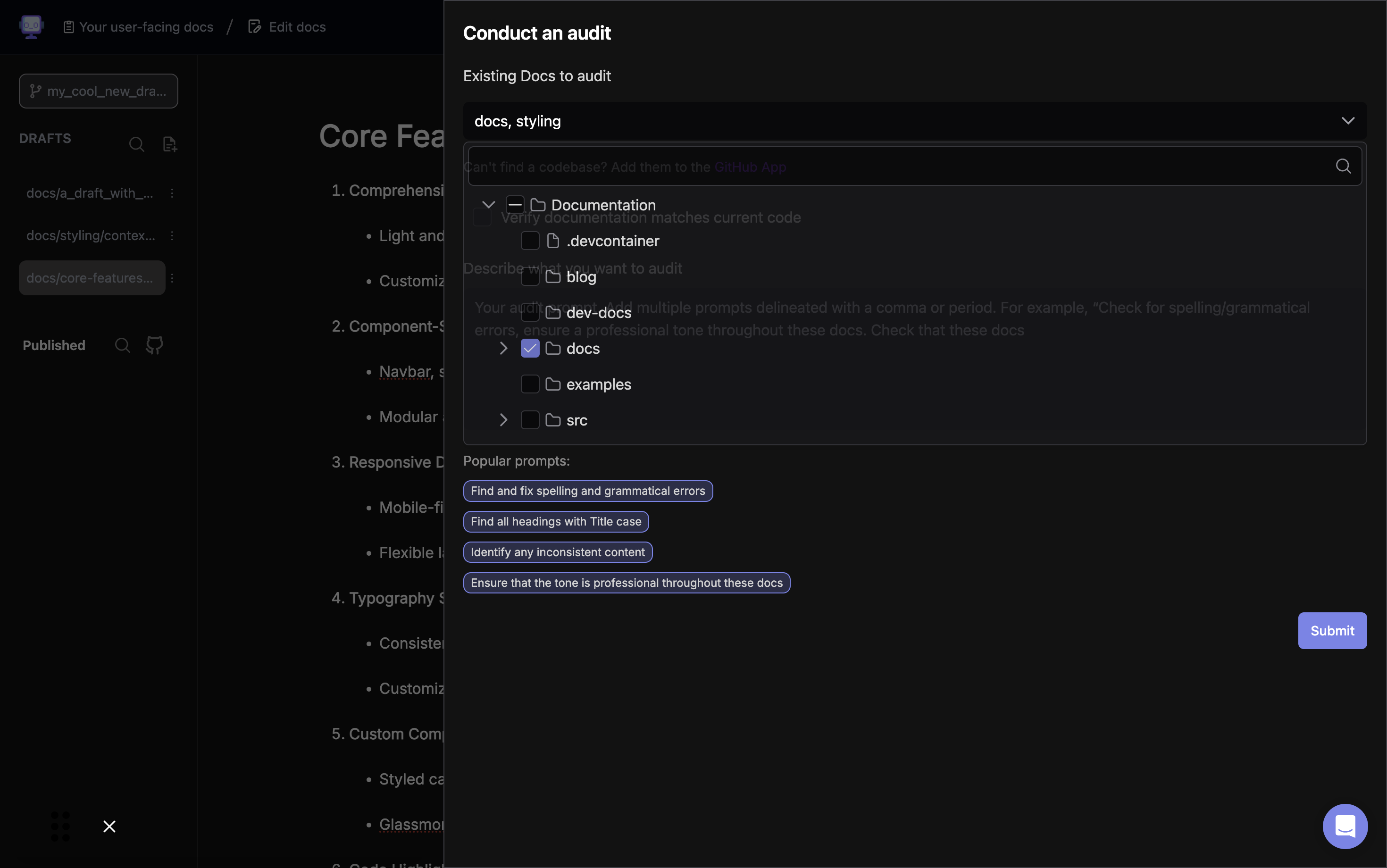
Task: Click the GitHub icon next to Published
Action: click(154, 345)
